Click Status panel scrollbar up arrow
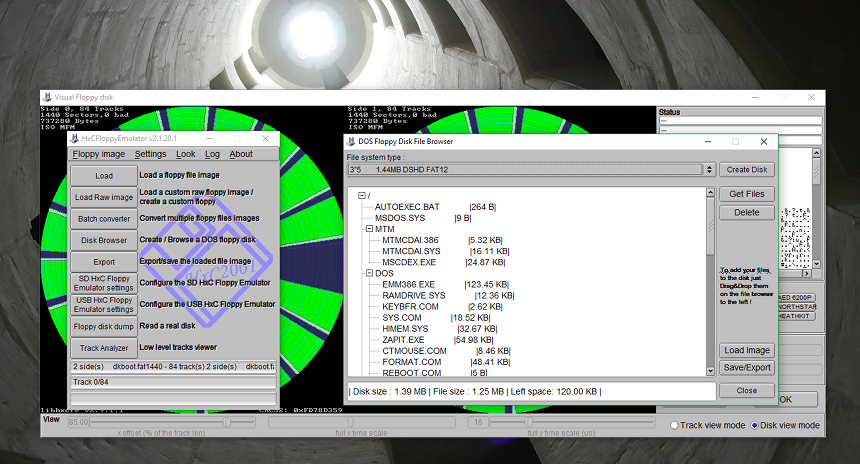860x464 pixels. 816,153
